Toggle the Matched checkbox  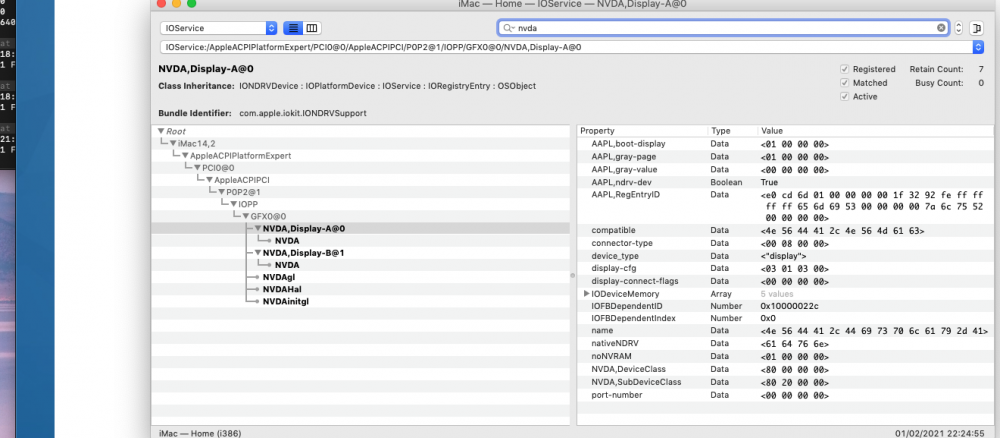tap(844, 83)
